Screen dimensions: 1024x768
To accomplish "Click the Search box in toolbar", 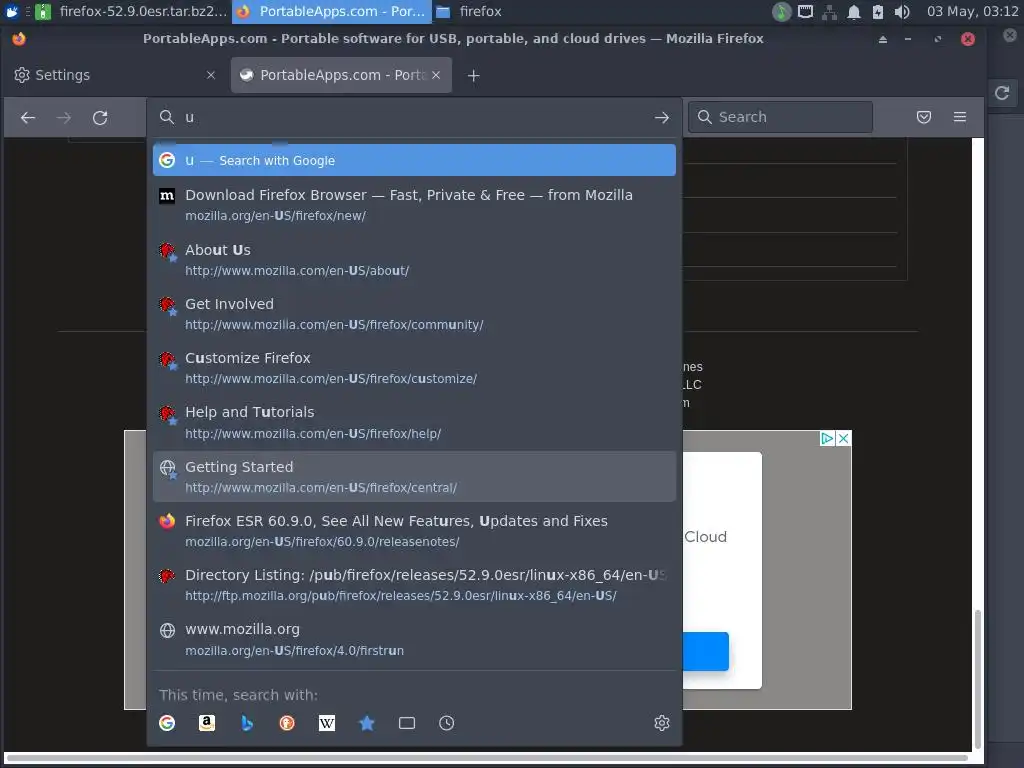I will (x=780, y=117).
